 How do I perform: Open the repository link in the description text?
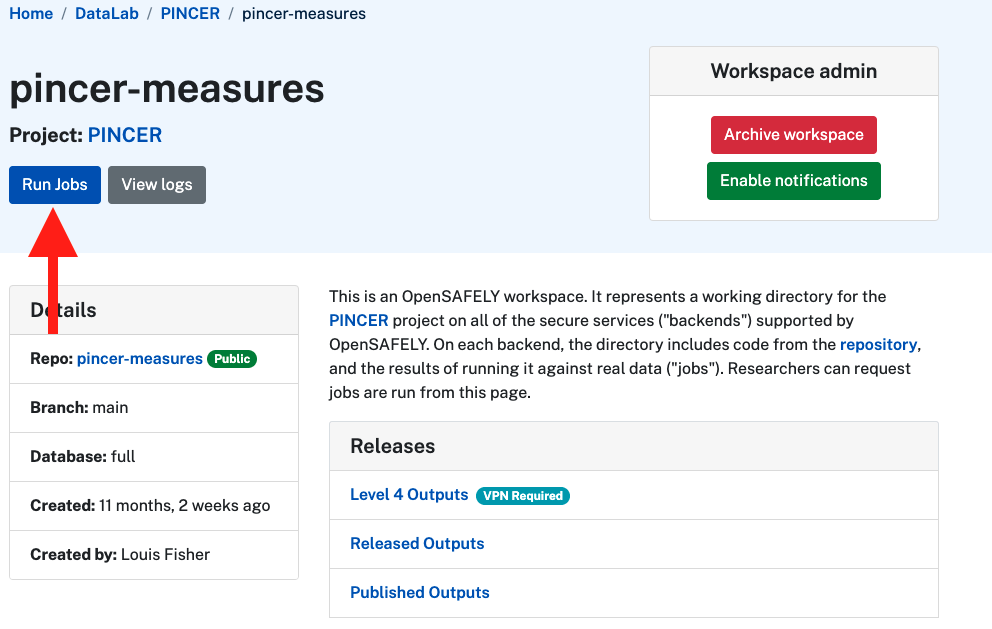click(878, 344)
